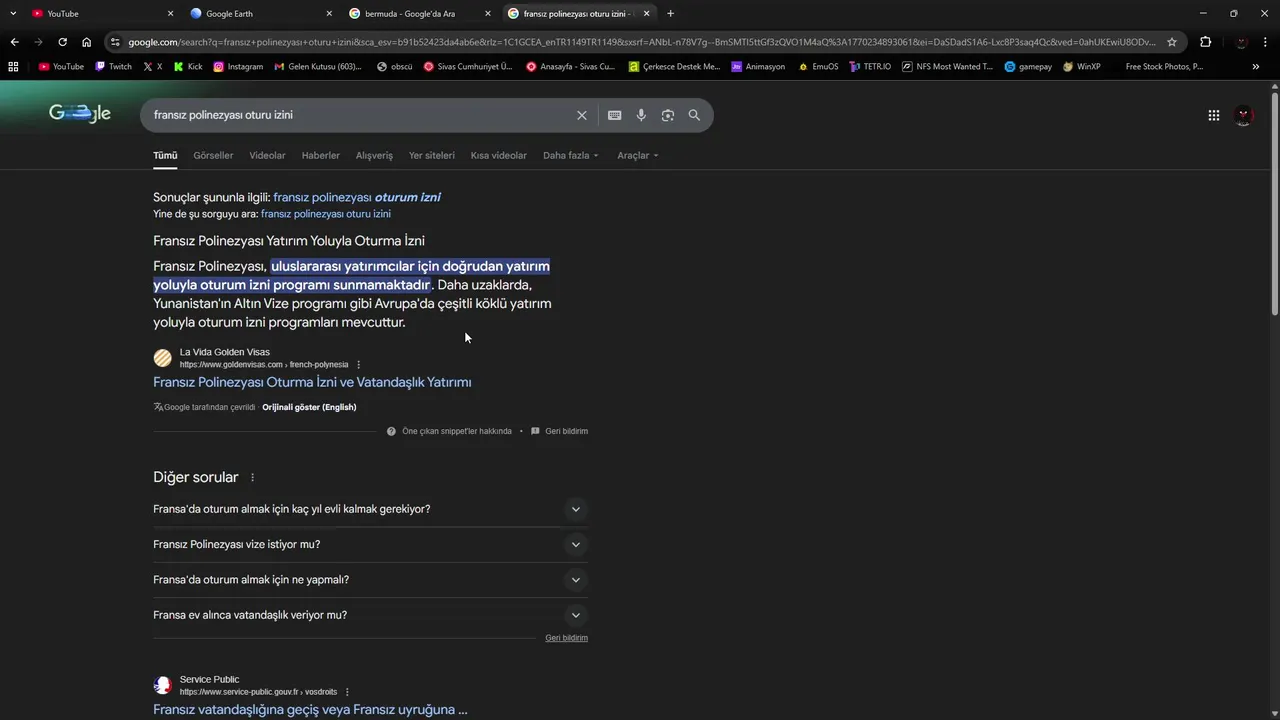Switch to the YouTube browser tab

(x=100, y=14)
